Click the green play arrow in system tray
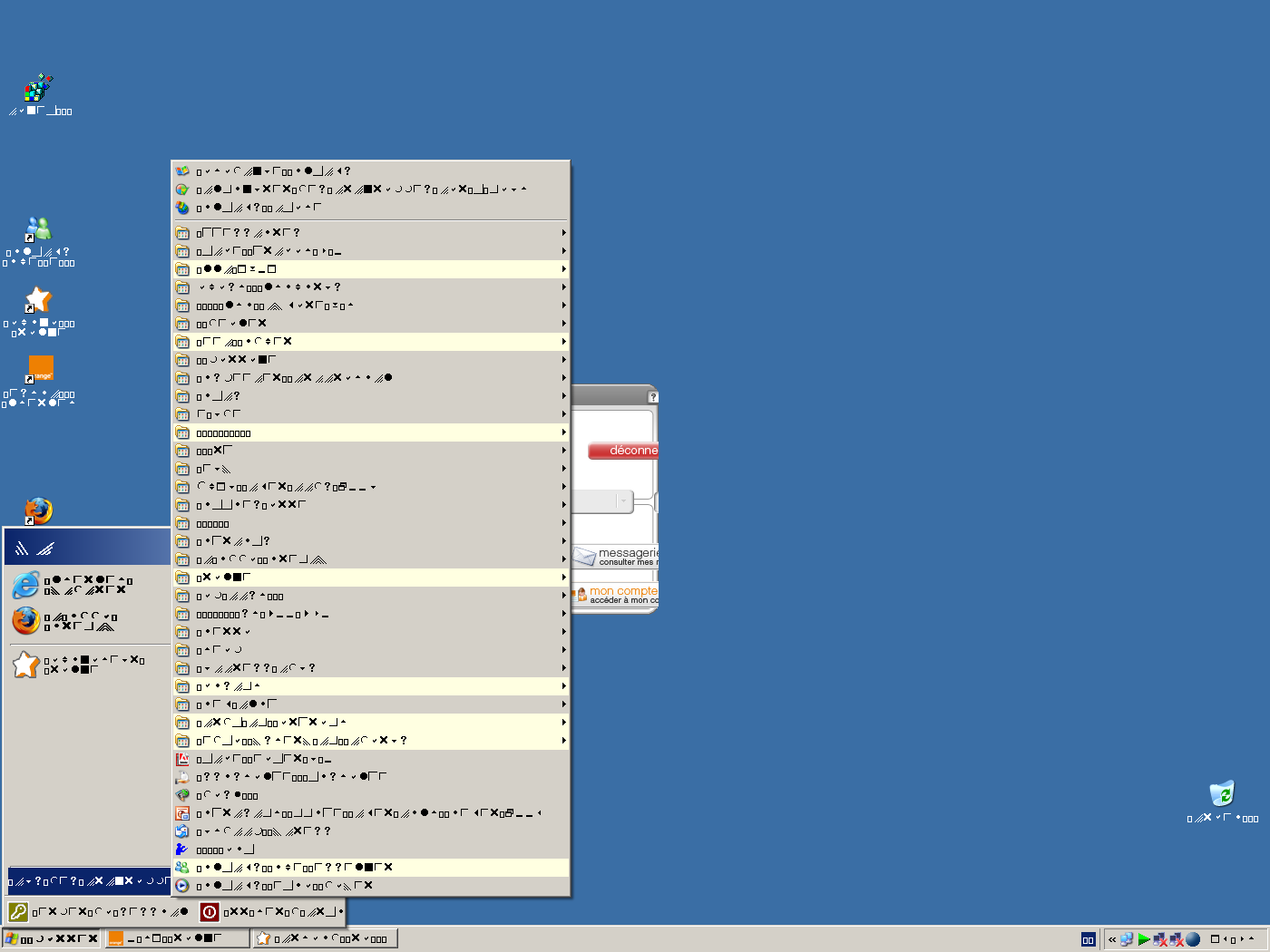Image resolution: width=1270 pixels, height=952 pixels. click(x=1144, y=939)
